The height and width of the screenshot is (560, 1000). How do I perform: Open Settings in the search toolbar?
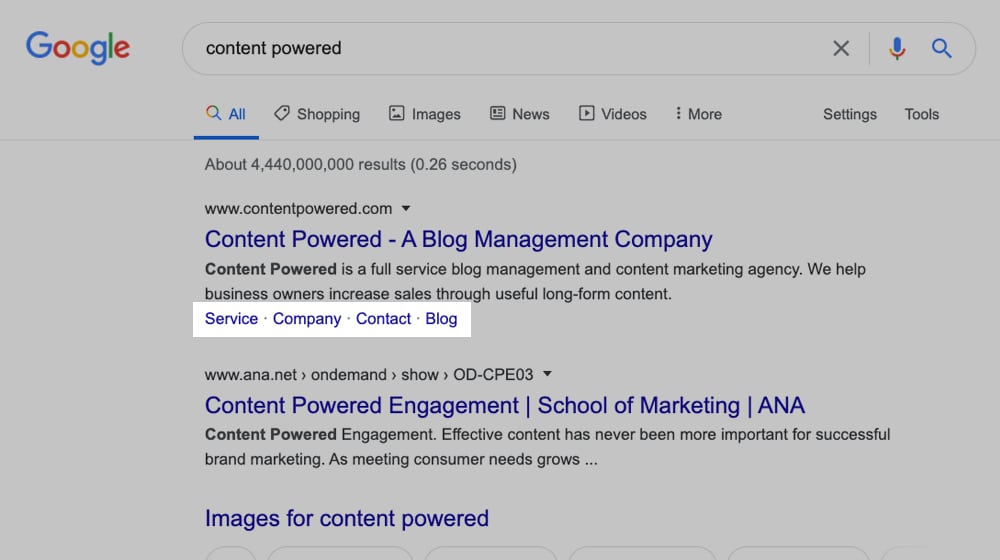(849, 114)
